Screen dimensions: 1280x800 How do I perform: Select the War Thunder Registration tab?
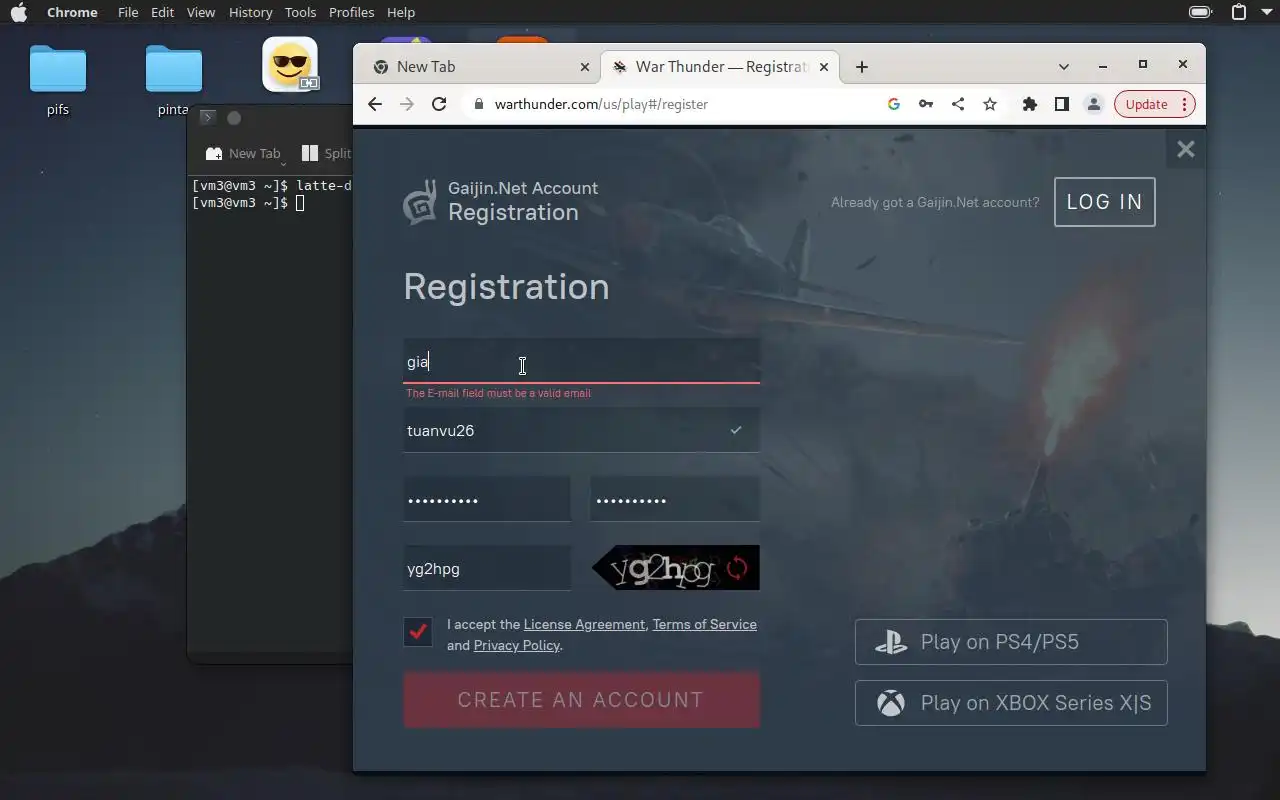720,67
